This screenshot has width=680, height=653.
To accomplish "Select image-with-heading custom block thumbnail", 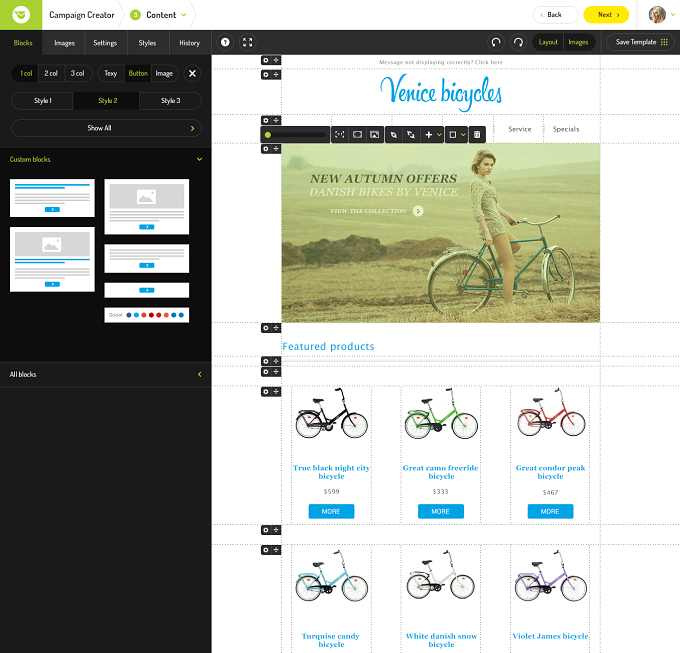I will [52, 259].
